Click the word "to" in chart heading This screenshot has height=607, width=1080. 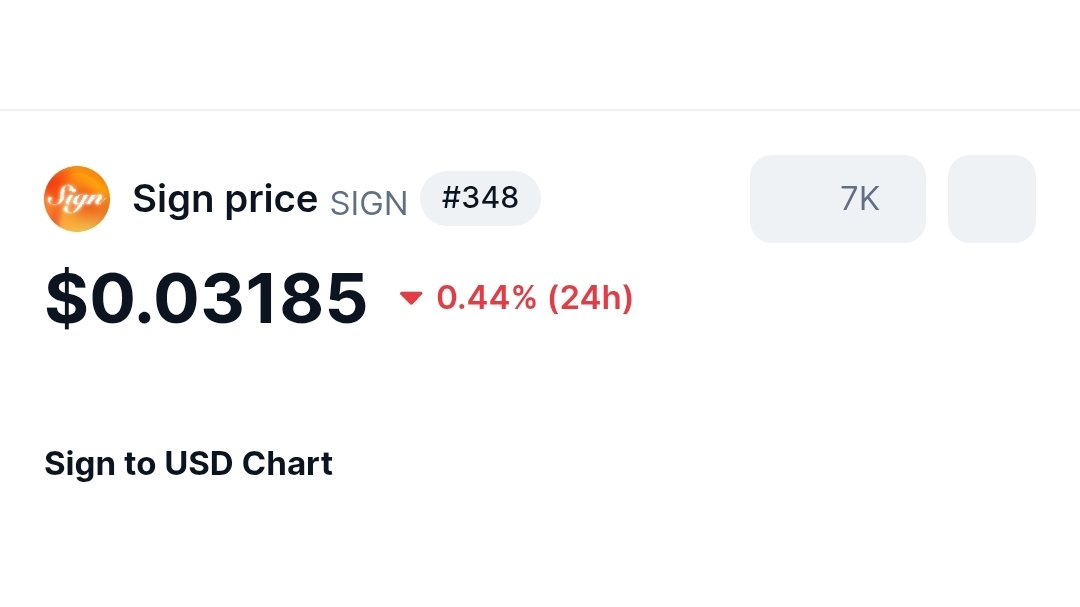(x=140, y=465)
